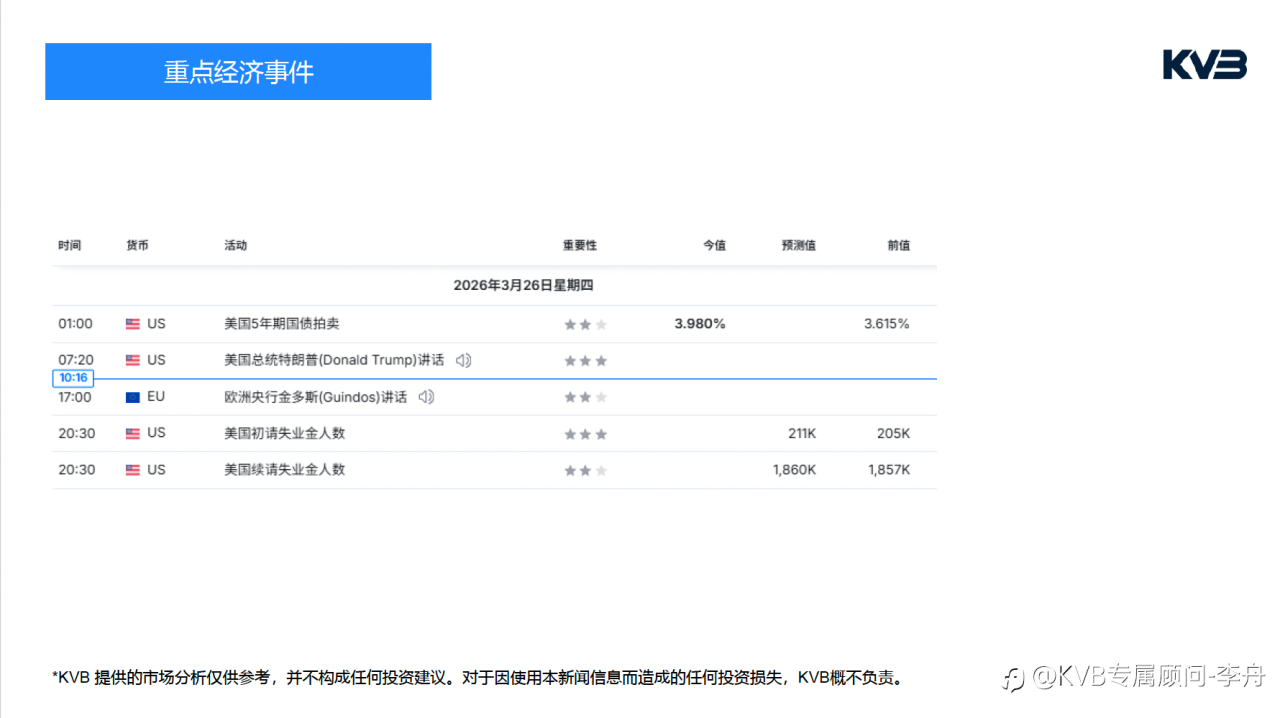Click the 17:00 time cell
Image resolution: width=1280 pixels, height=718 pixels.
click(75, 397)
